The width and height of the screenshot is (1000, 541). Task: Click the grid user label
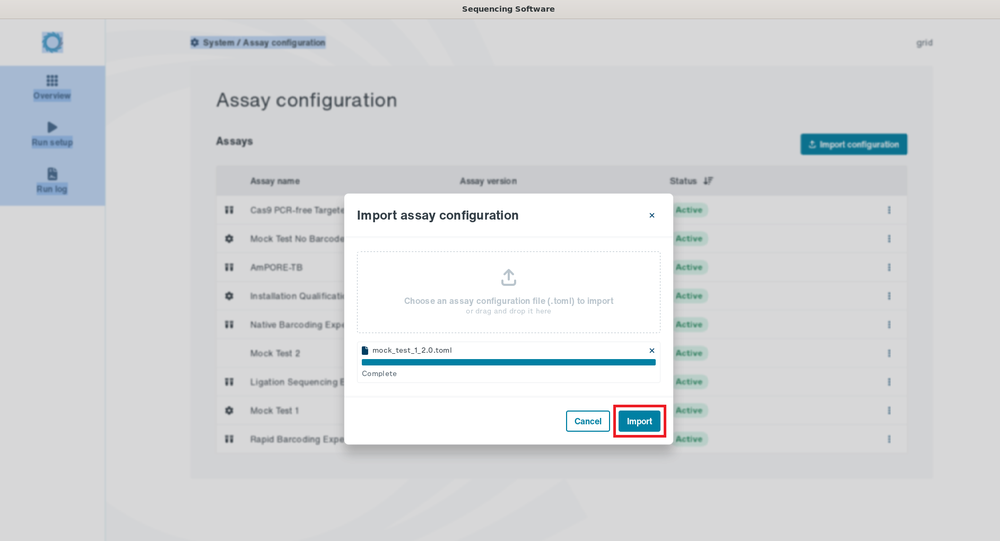click(924, 43)
